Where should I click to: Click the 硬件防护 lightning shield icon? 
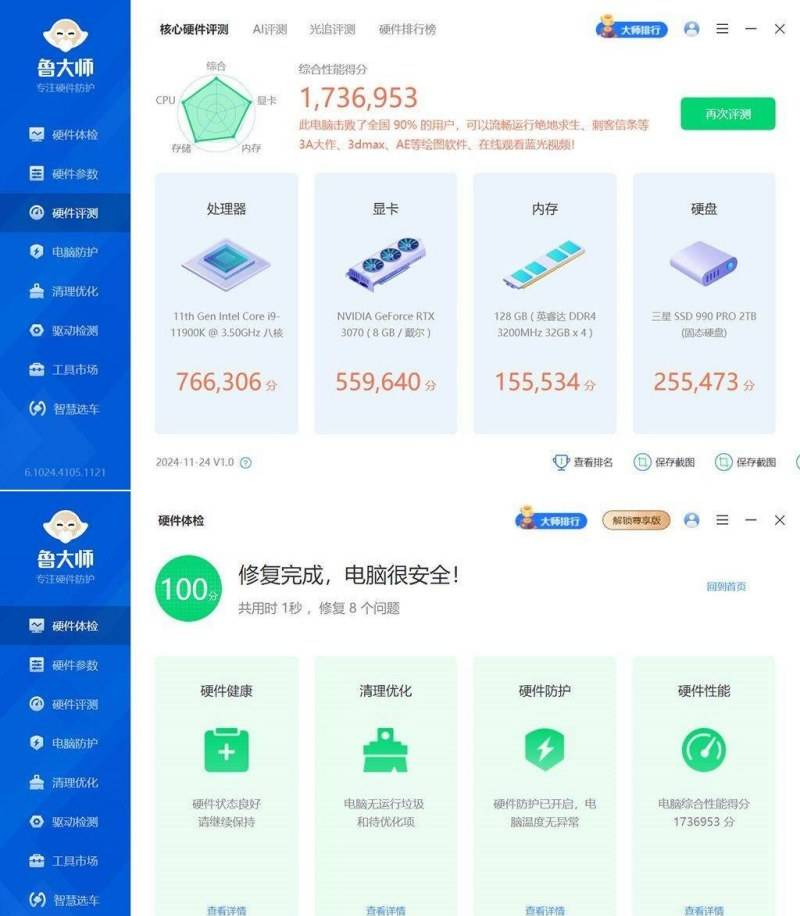click(544, 750)
